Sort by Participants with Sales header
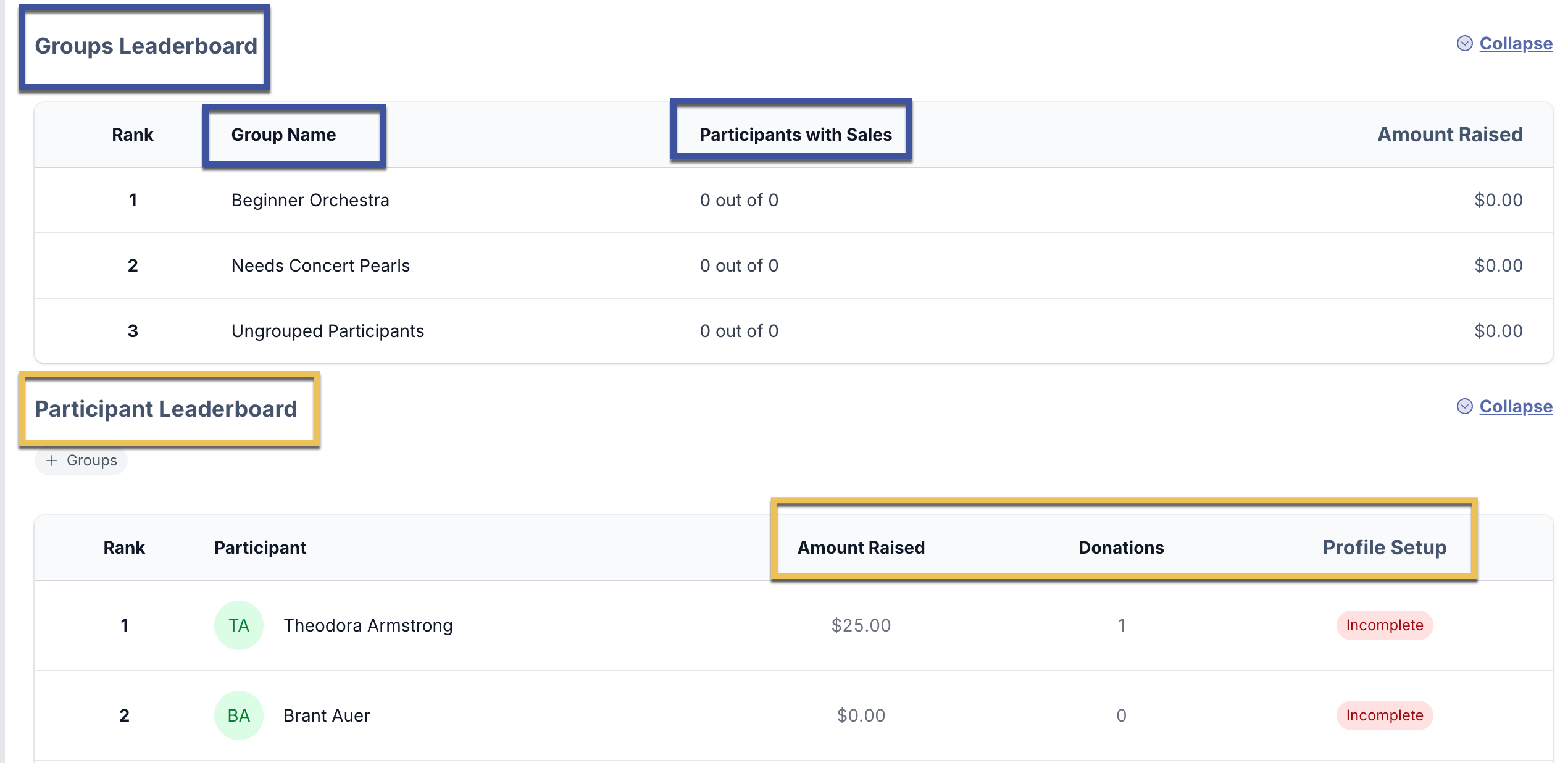This screenshot has height=763, width=1568. [795, 135]
